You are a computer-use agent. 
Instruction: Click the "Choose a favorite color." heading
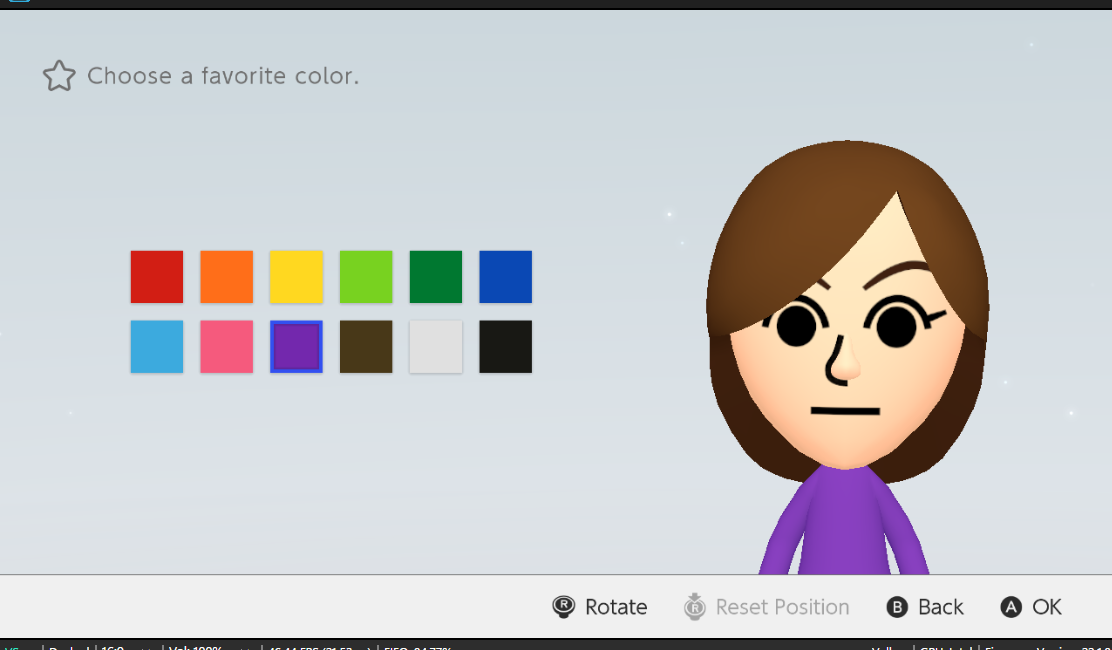click(223, 76)
